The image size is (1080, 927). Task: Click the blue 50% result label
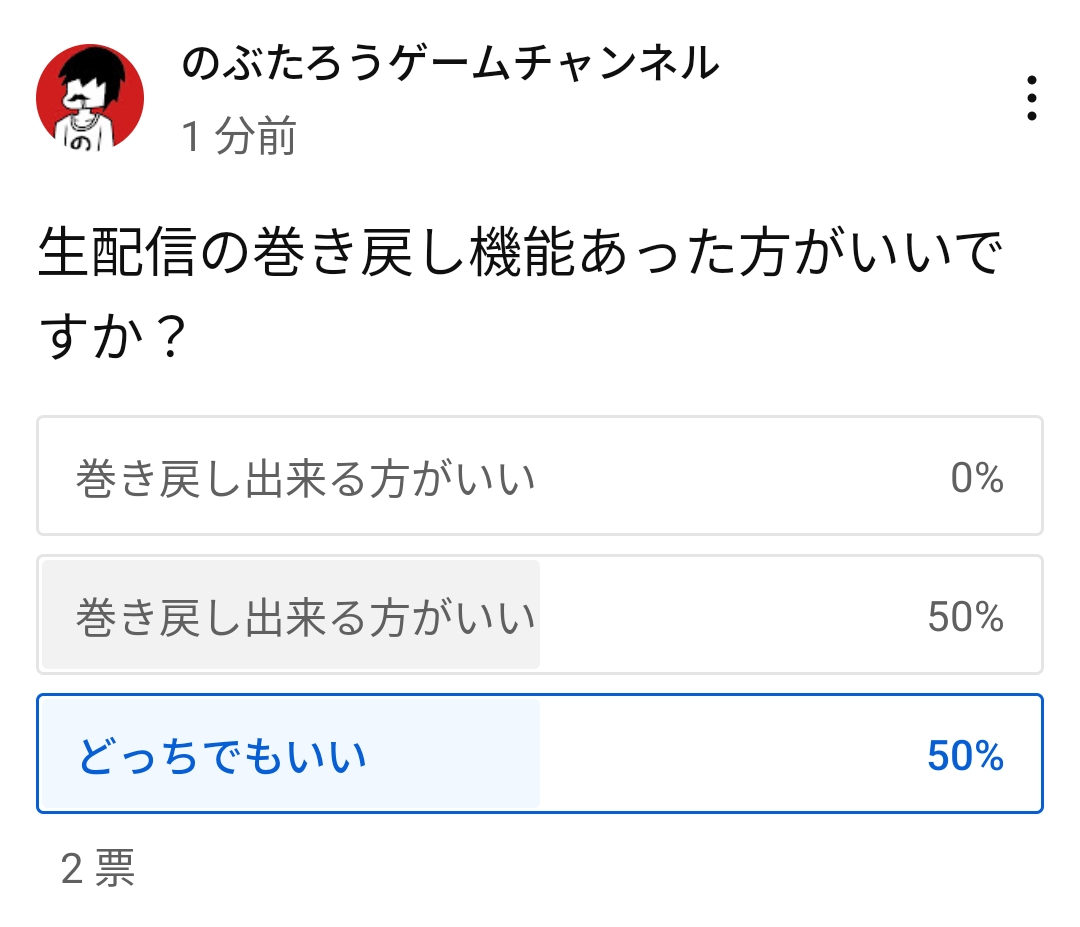tap(965, 757)
